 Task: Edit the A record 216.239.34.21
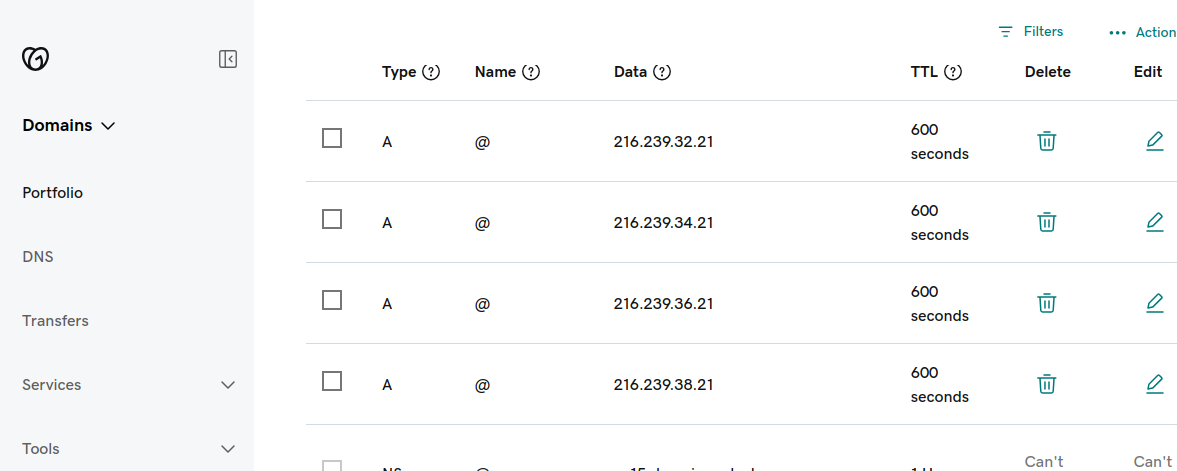1155,222
